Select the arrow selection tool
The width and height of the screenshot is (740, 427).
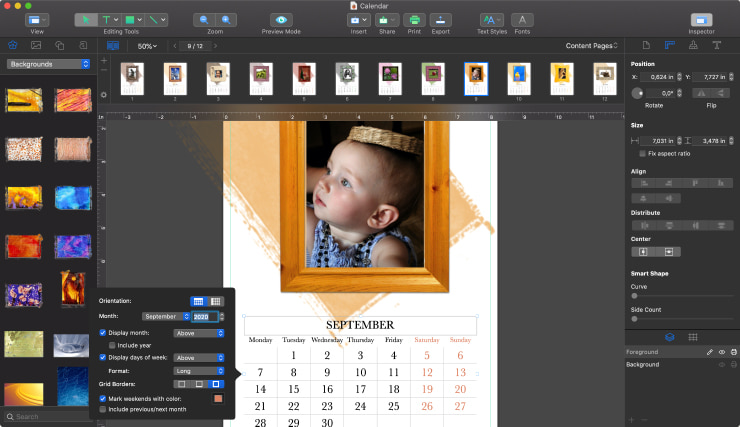coord(86,20)
